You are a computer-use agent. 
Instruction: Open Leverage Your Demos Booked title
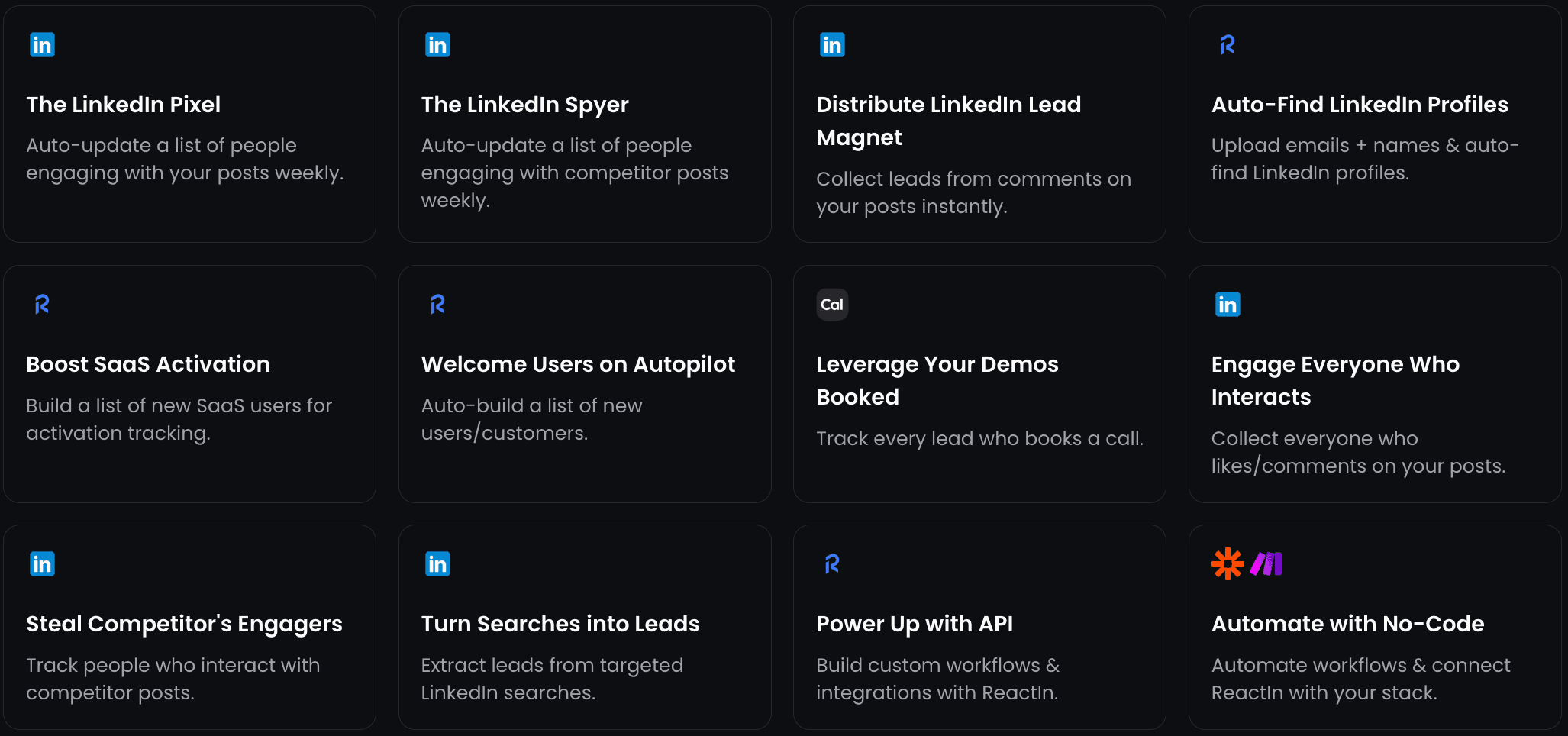click(937, 380)
